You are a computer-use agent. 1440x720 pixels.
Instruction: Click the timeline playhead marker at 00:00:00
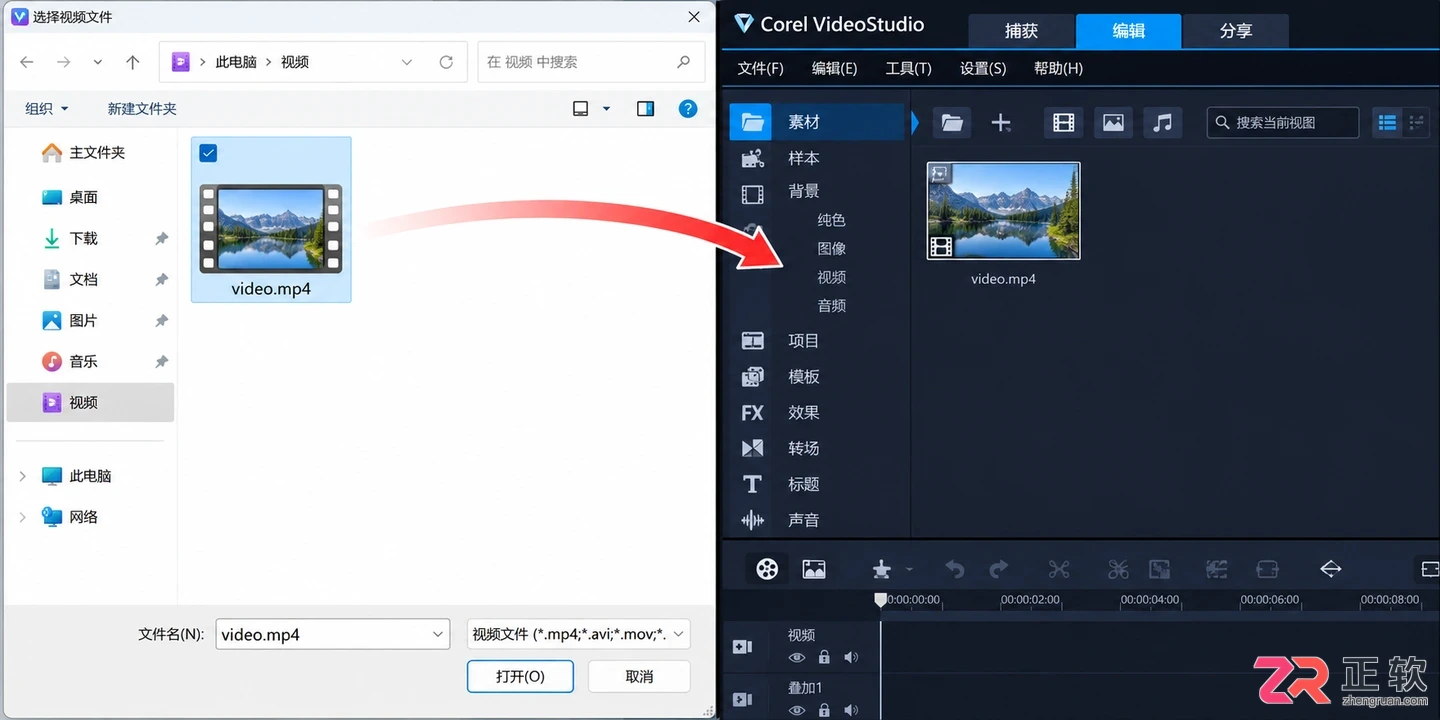(x=880, y=600)
